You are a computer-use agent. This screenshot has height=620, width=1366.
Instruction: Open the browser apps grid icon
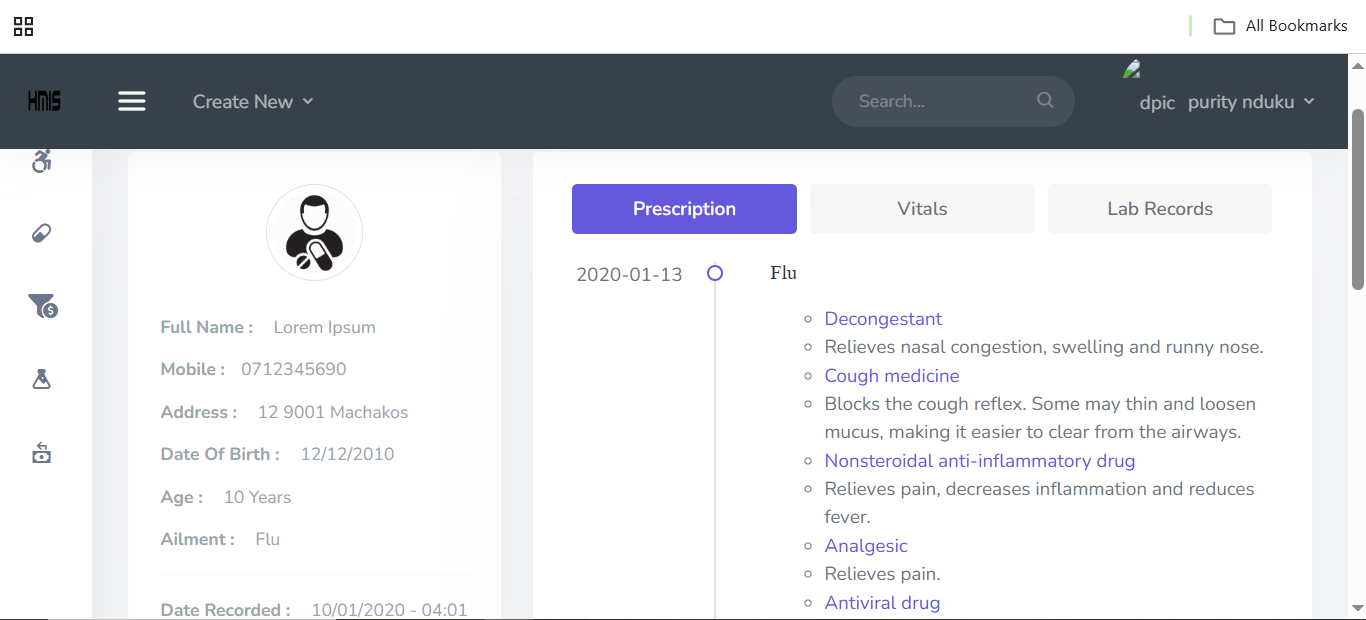[x=23, y=26]
